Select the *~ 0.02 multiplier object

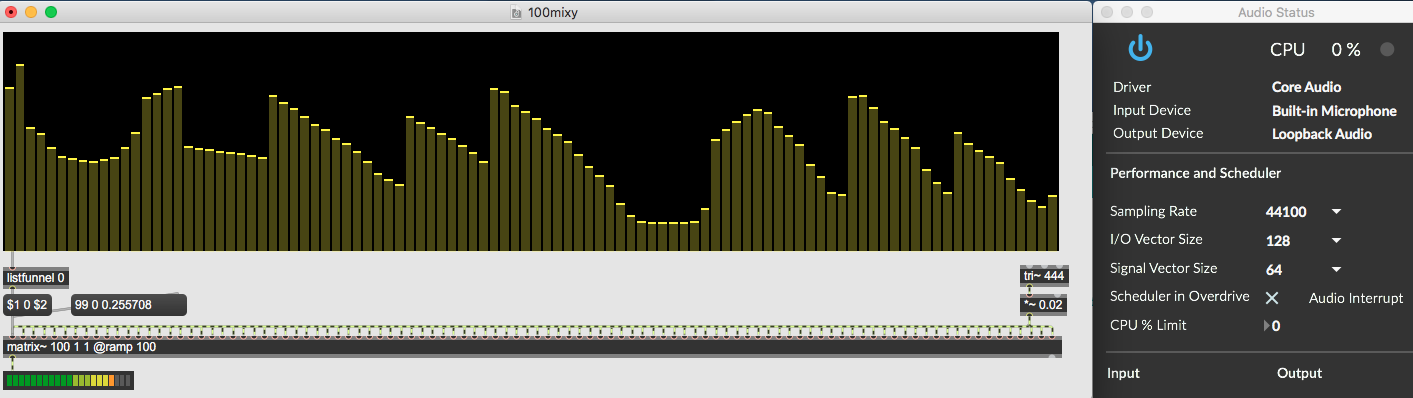1043,304
